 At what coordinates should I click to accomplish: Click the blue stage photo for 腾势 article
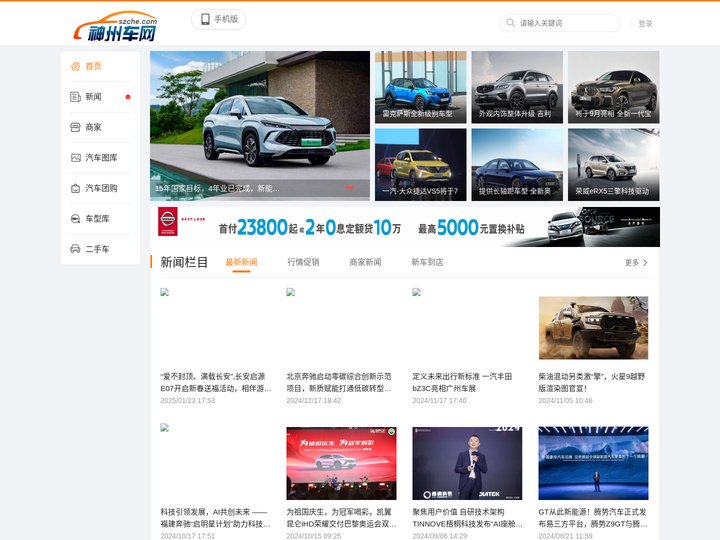point(593,463)
